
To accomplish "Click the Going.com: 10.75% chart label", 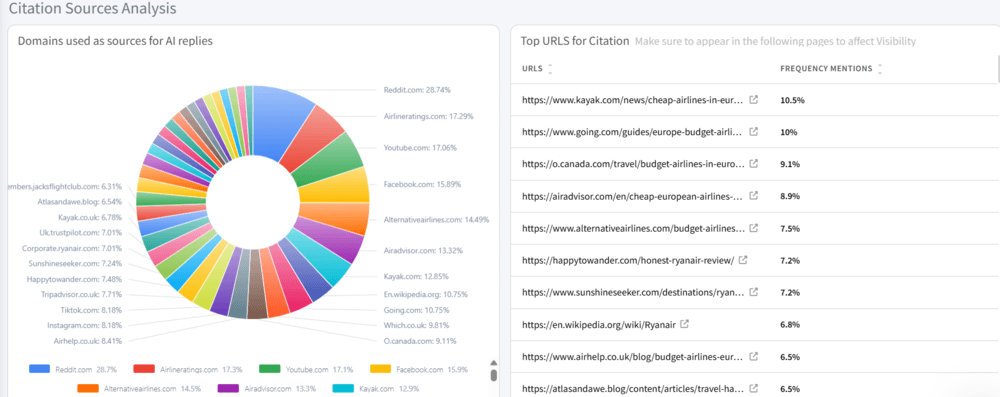I will tap(417, 310).
